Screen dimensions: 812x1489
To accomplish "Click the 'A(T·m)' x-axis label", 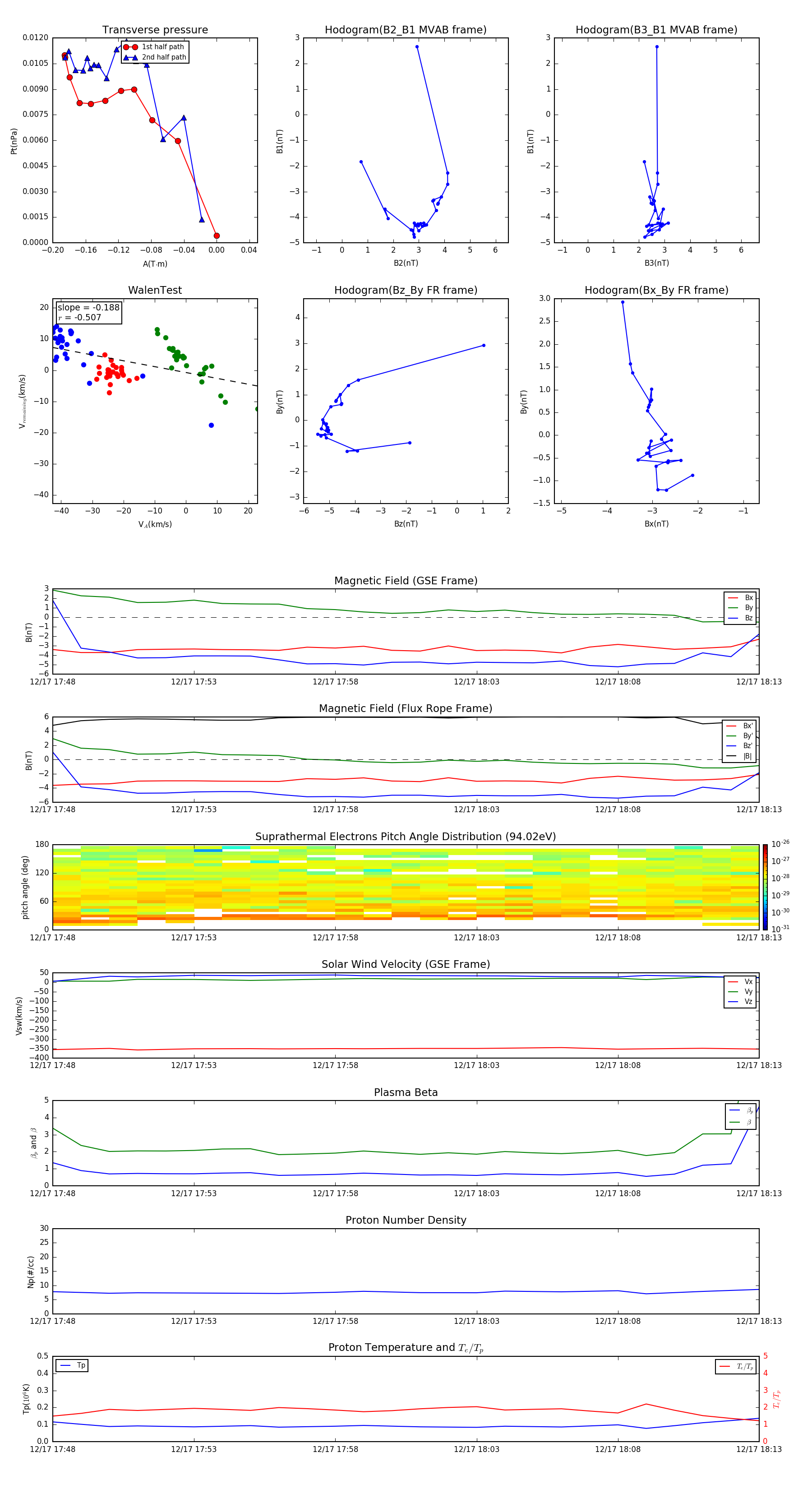I will pos(155,264).
